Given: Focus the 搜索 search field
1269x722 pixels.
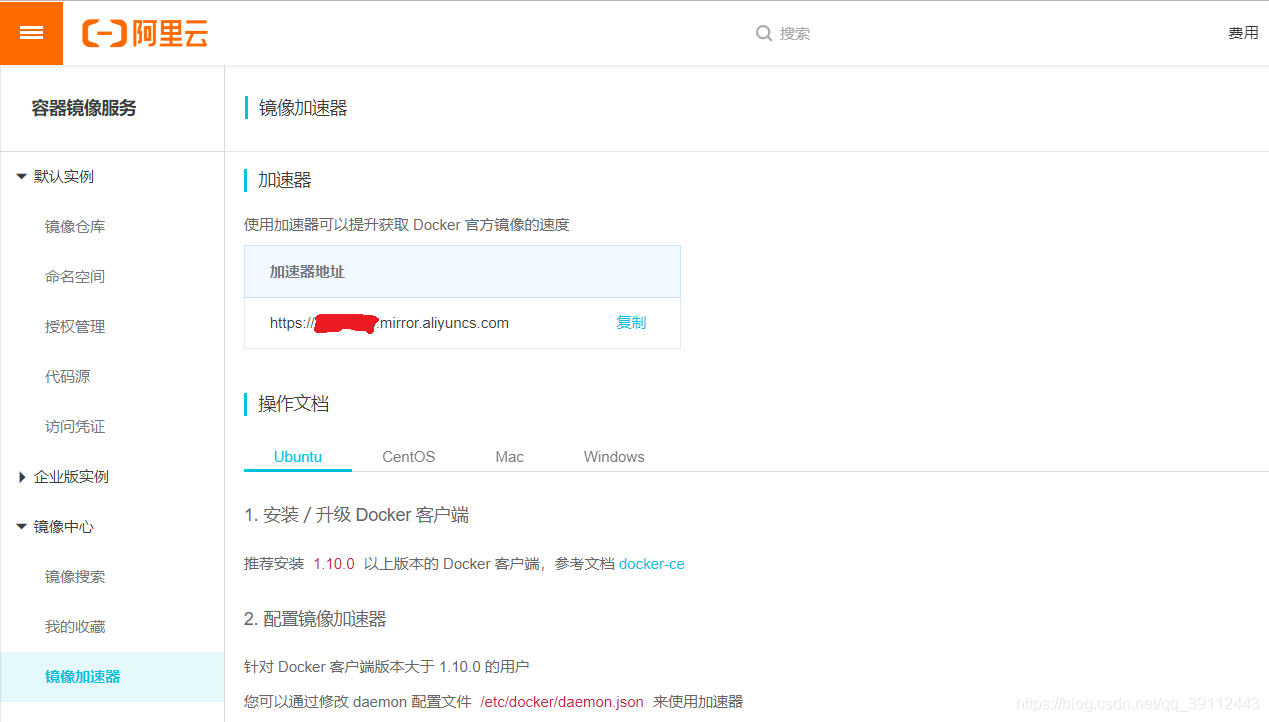Looking at the screenshot, I should [x=795, y=33].
